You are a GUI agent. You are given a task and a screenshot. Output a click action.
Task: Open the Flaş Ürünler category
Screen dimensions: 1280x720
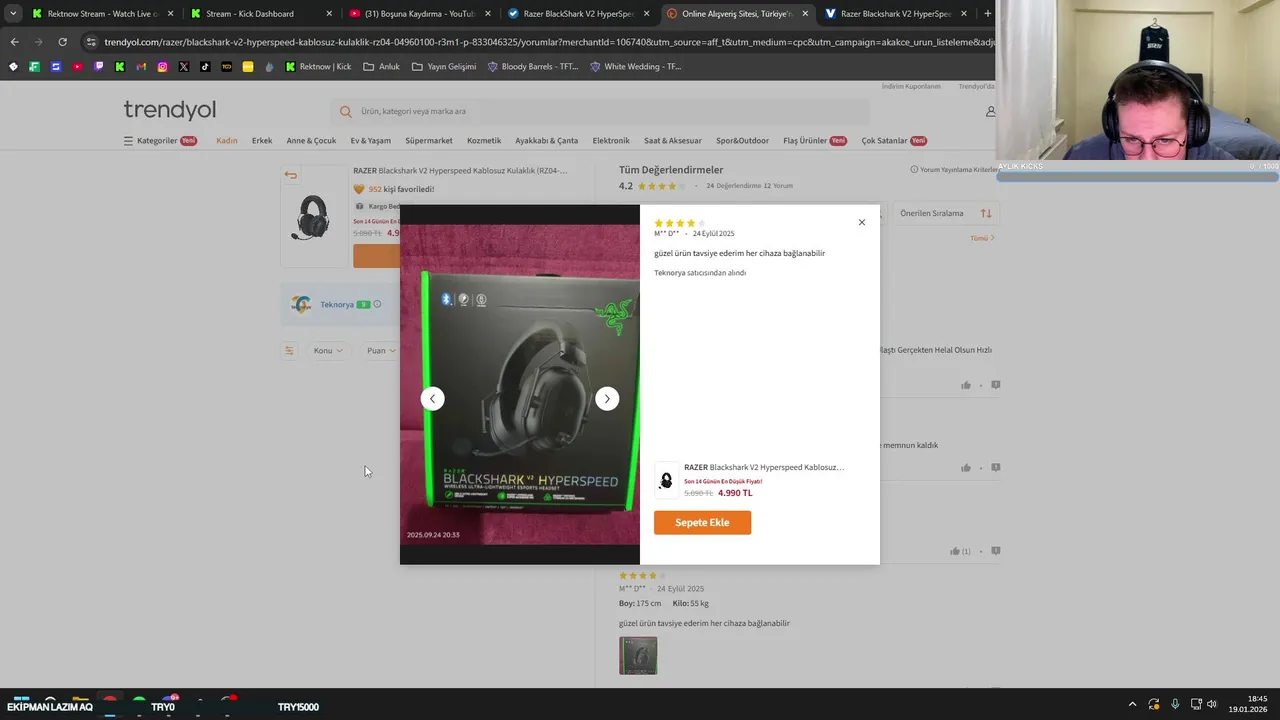[814, 141]
